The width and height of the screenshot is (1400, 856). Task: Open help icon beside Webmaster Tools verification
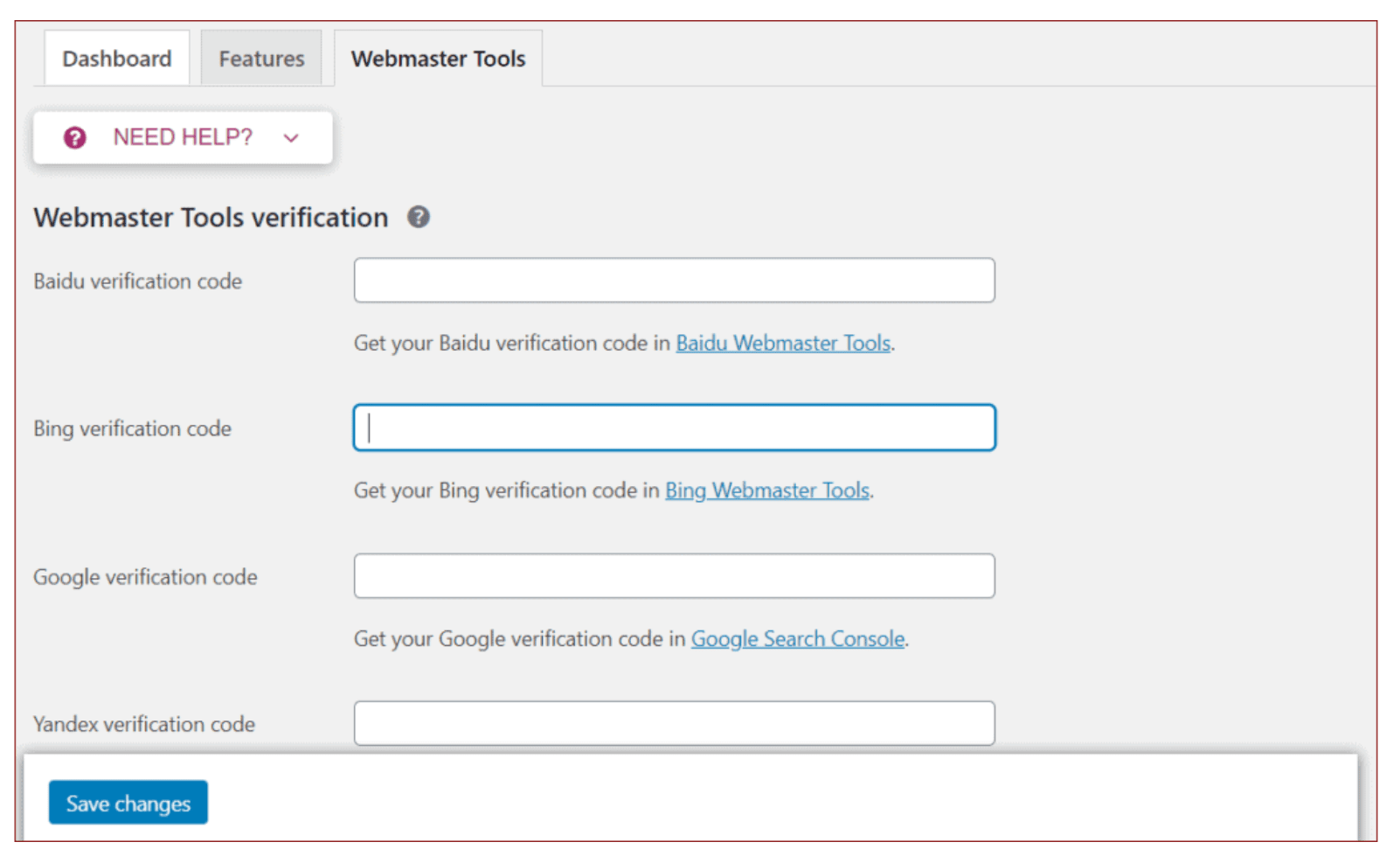pyautogui.click(x=419, y=217)
